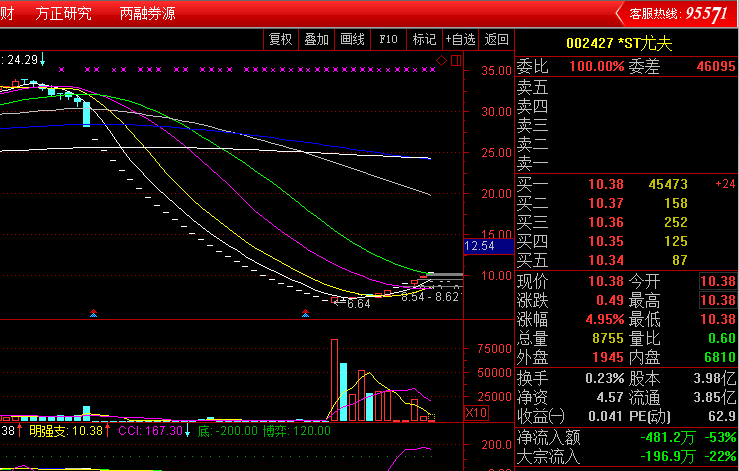Click the 涨幅 value 4.95%
The width and height of the screenshot is (739, 471).
coord(605,320)
